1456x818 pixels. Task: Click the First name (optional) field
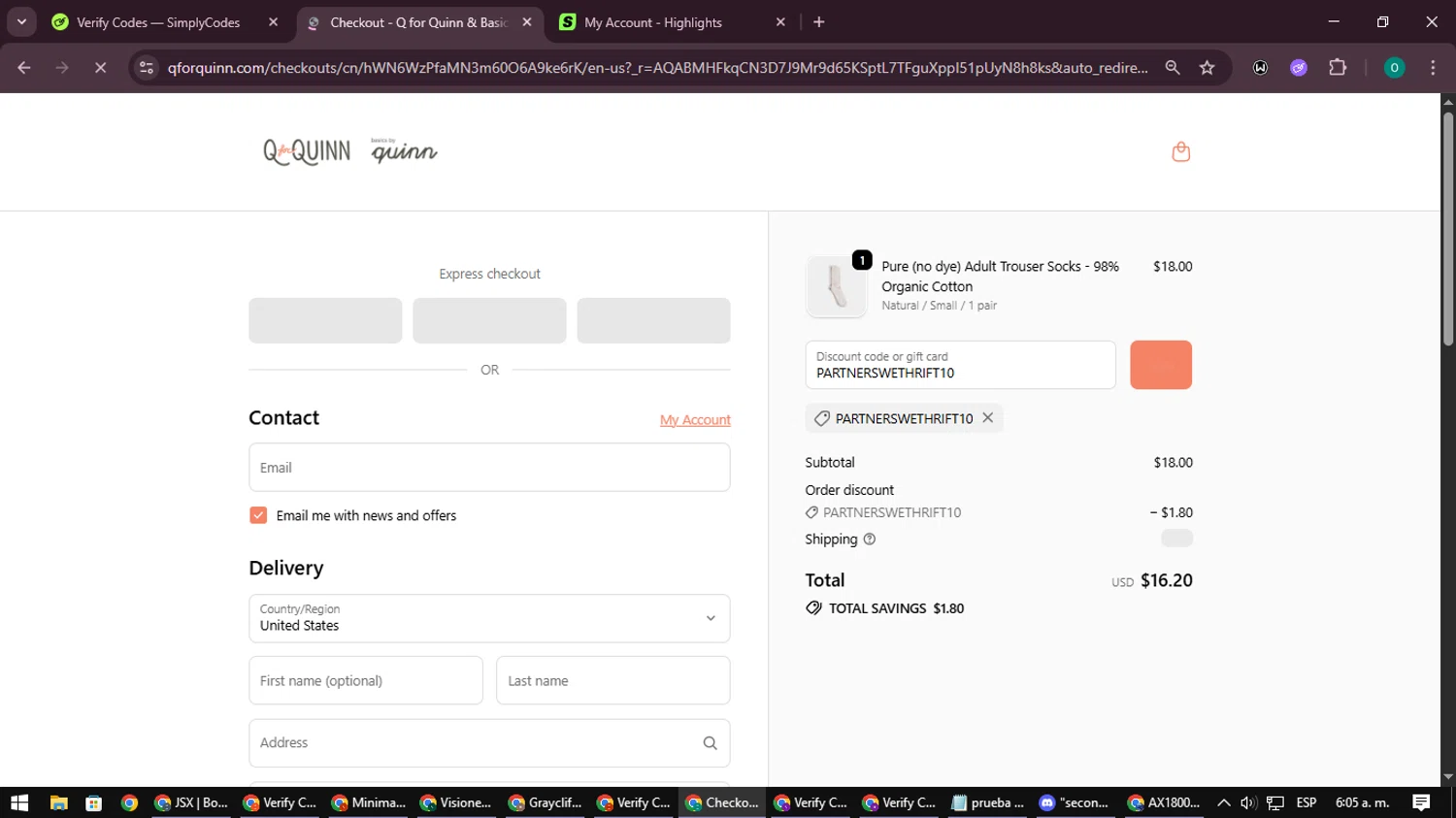(366, 680)
